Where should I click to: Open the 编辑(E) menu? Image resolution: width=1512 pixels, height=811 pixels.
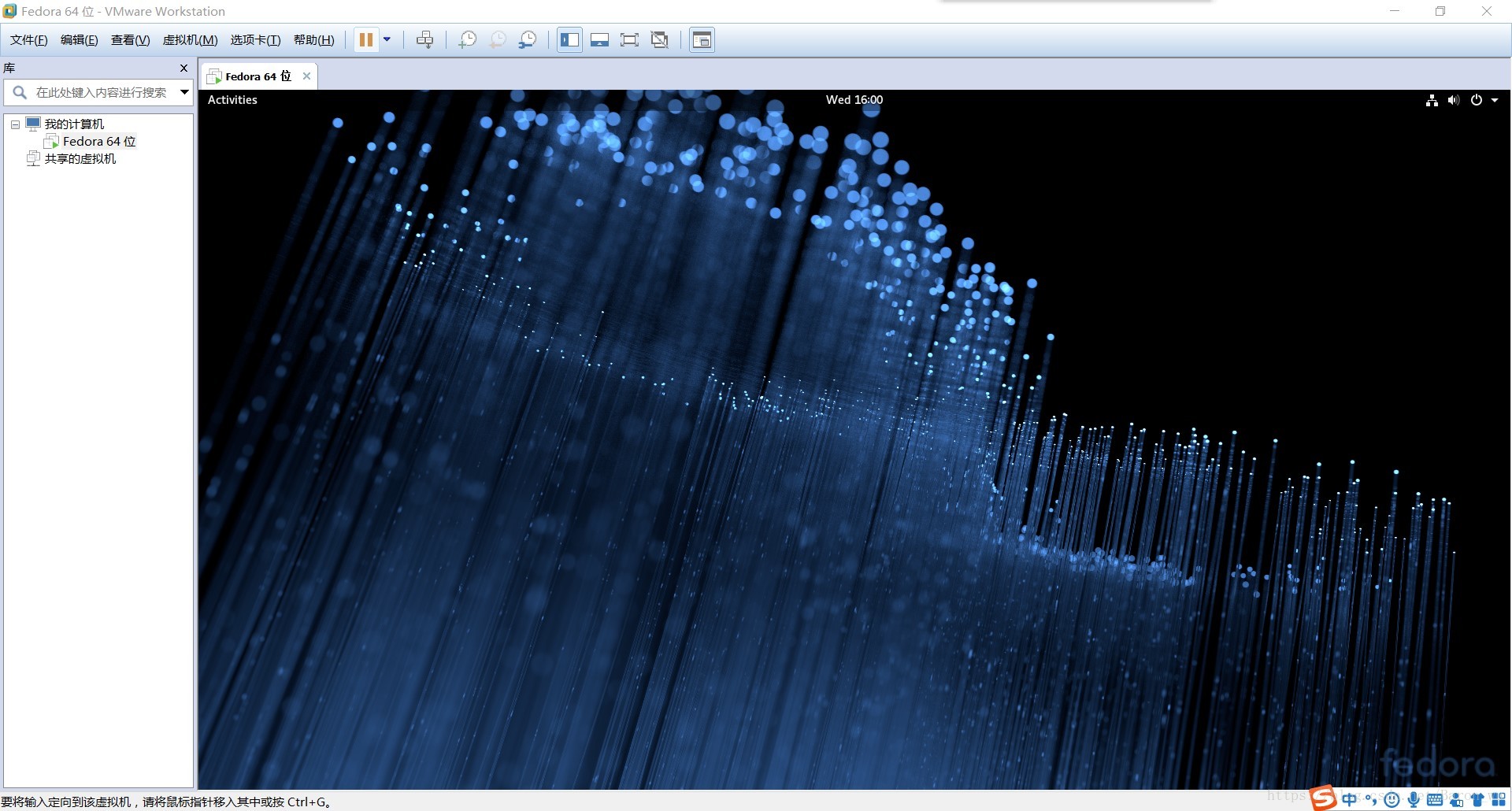point(80,40)
